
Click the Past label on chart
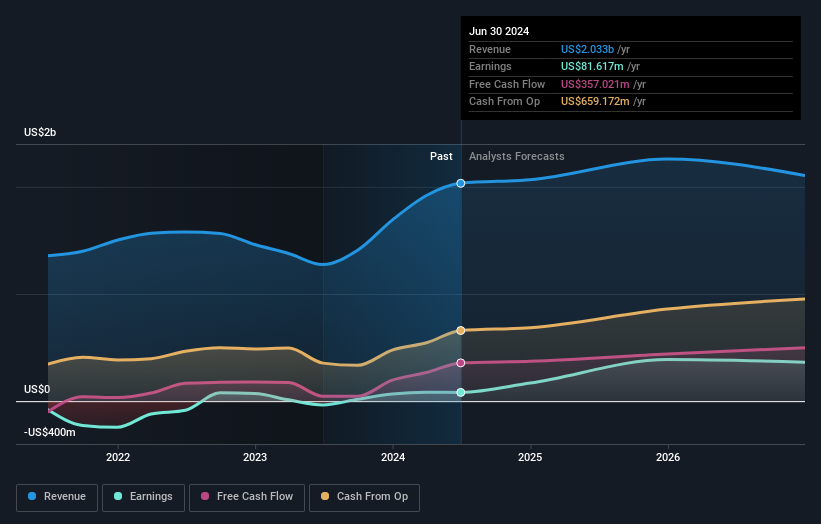pos(441,156)
